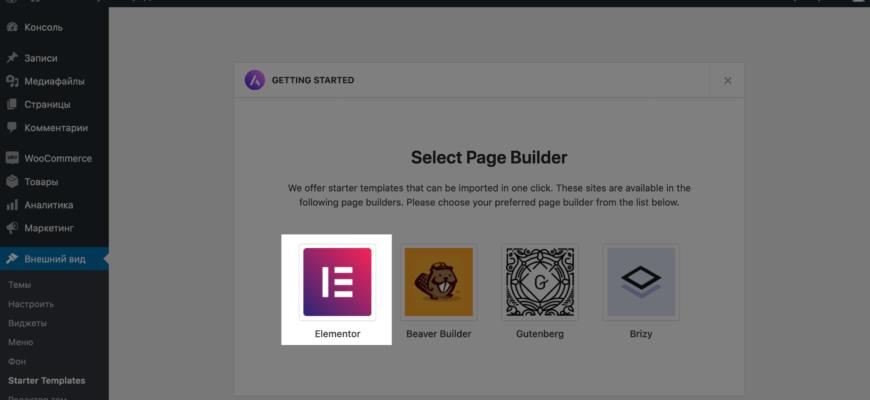Click the Комментарии speech bubble icon
Viewport: 870px width, 400px height.
(x=12, y=128)
